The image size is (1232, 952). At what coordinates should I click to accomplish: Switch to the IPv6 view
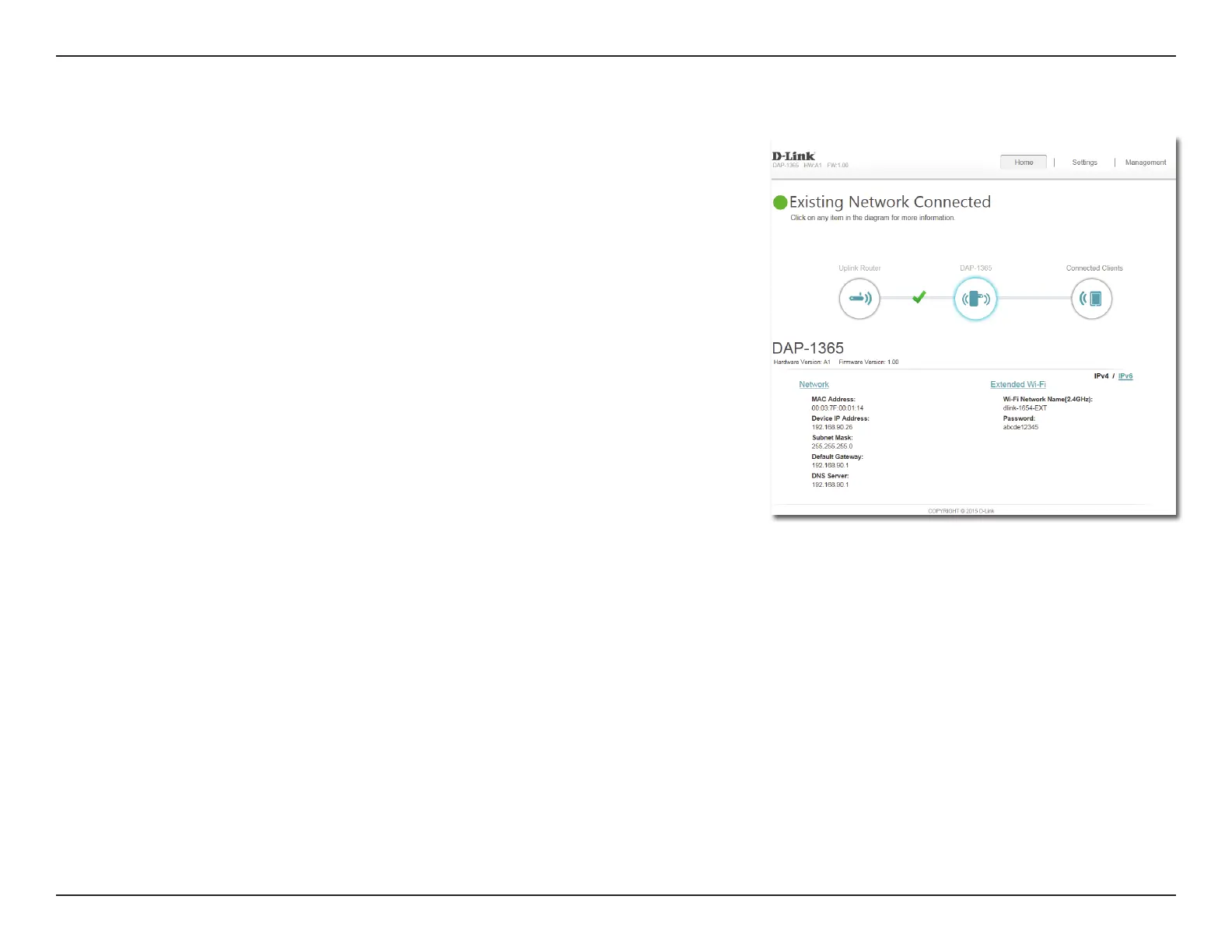click(1125, 376)
